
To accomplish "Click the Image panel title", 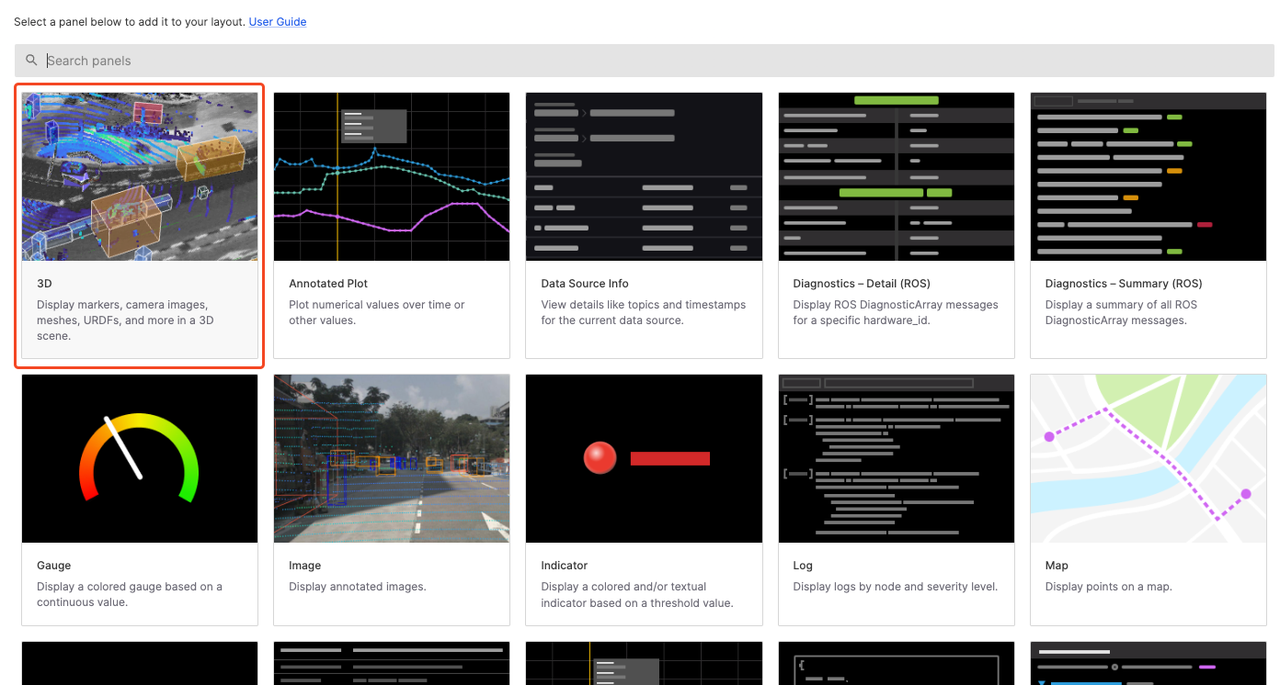I will (305, 566).
